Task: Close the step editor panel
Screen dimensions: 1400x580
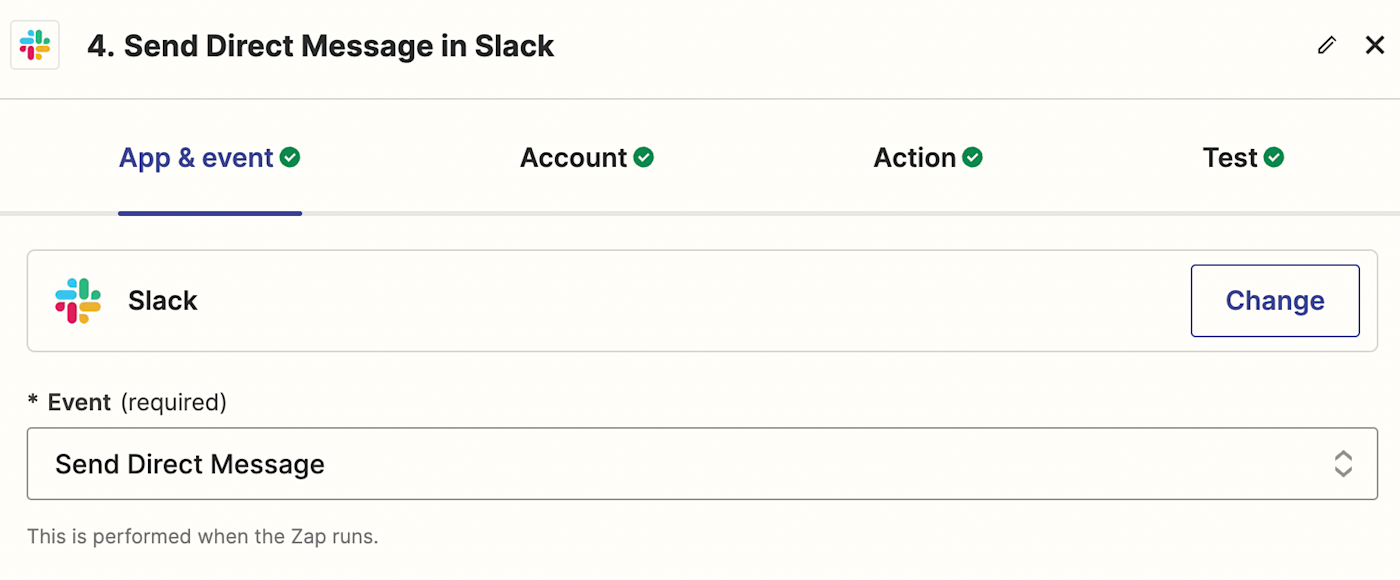Action: [x=1375, y=45]
